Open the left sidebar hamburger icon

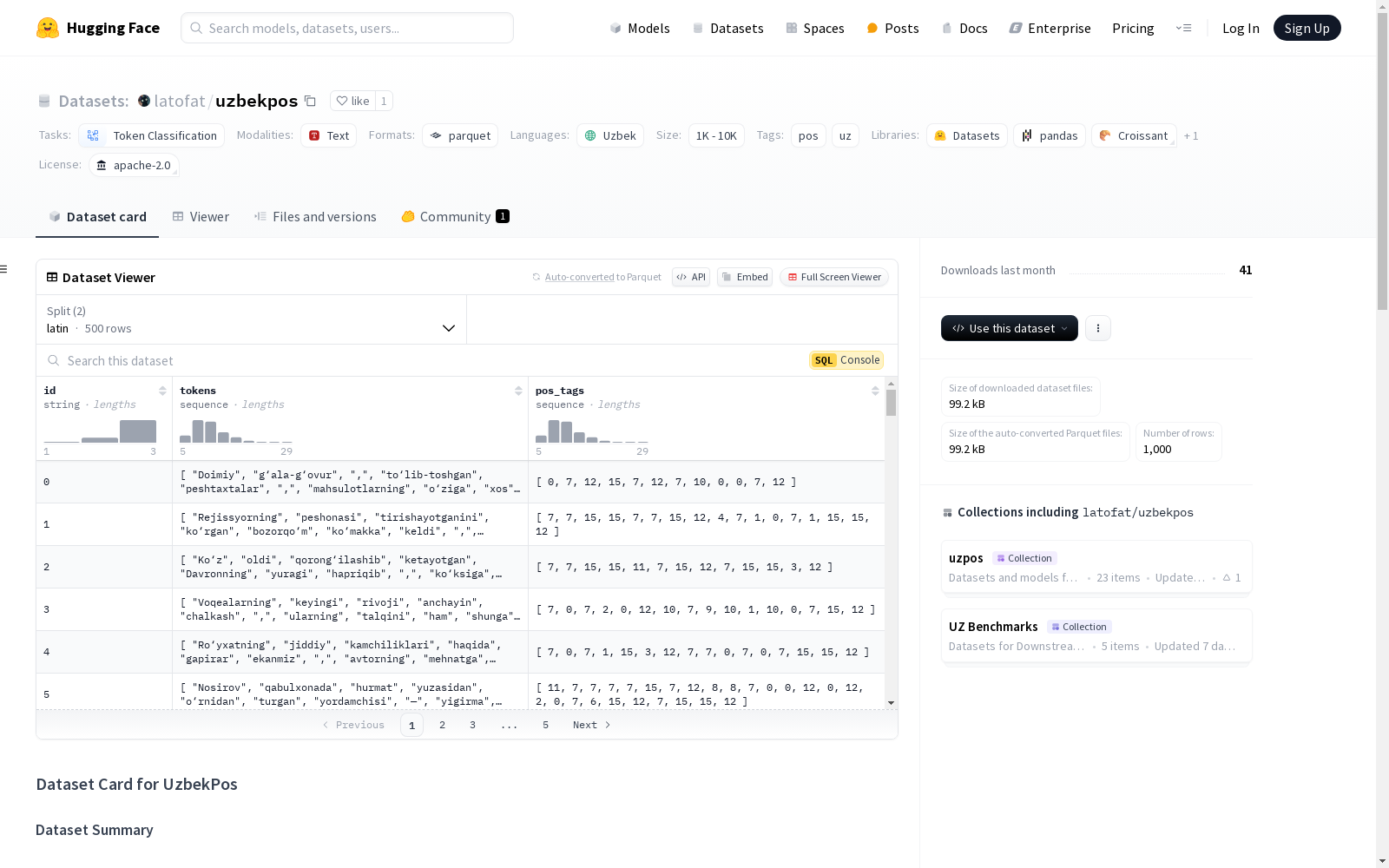3,269
